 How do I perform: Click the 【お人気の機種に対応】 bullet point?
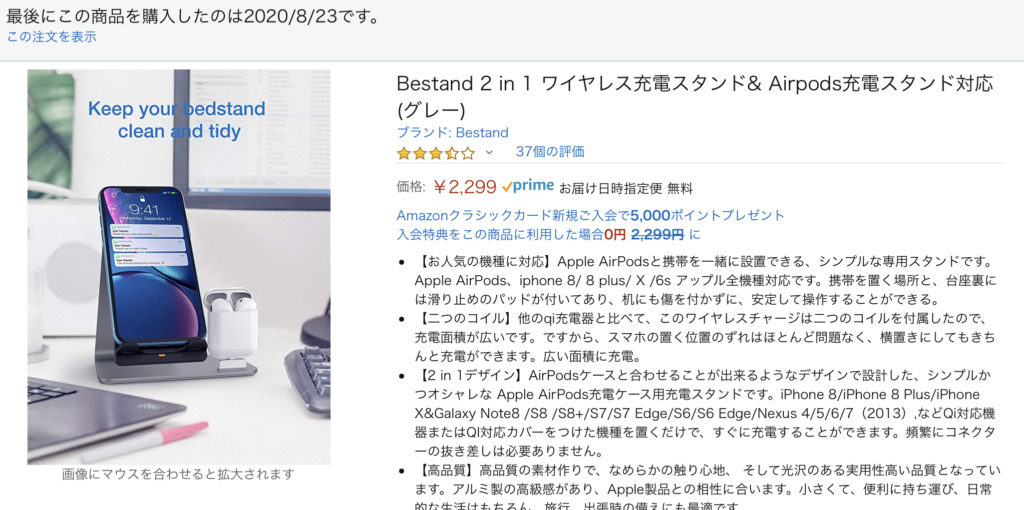pos(705,281)
